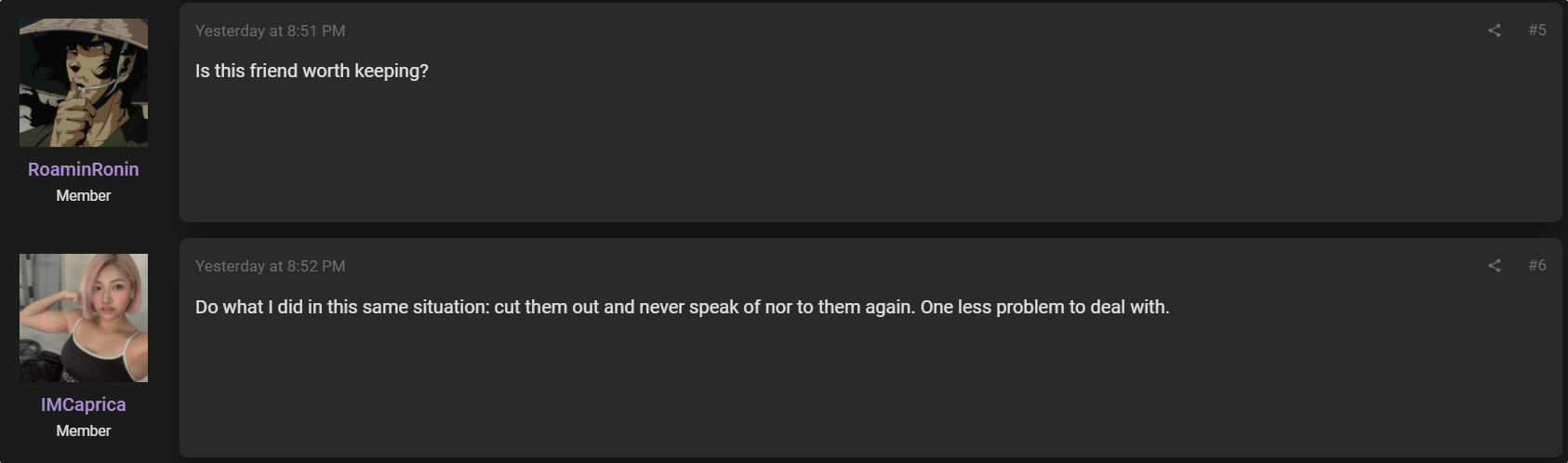The height and width of the screenshot is (463, 1568).
Task: Open permalink number #6
Action: pos(1537,266)
